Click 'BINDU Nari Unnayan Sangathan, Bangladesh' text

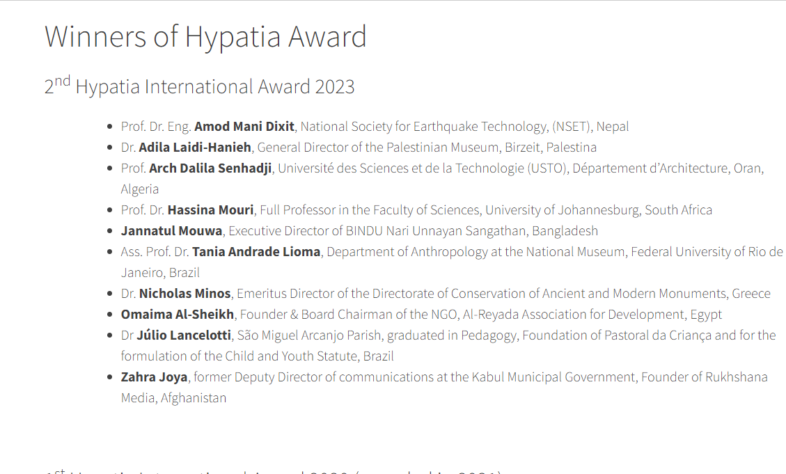472,231
